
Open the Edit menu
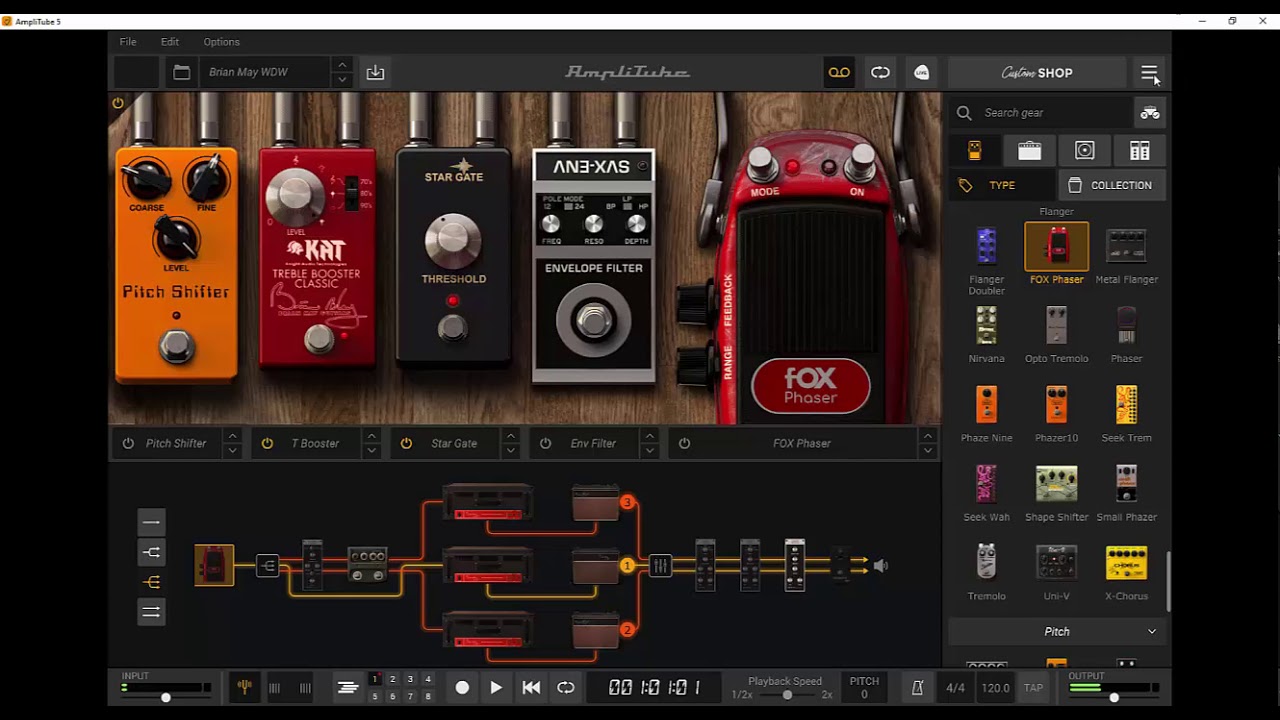coord(170,42)
